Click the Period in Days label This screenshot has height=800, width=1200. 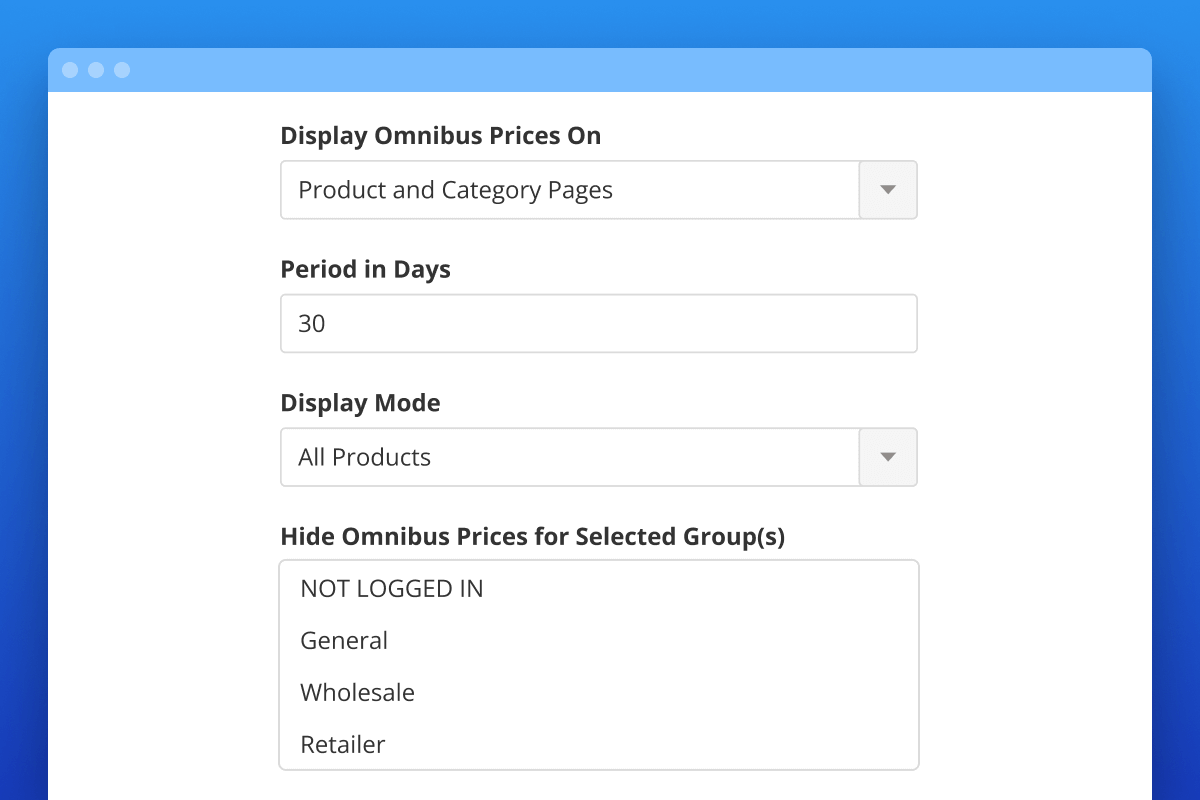pos(365,269)
